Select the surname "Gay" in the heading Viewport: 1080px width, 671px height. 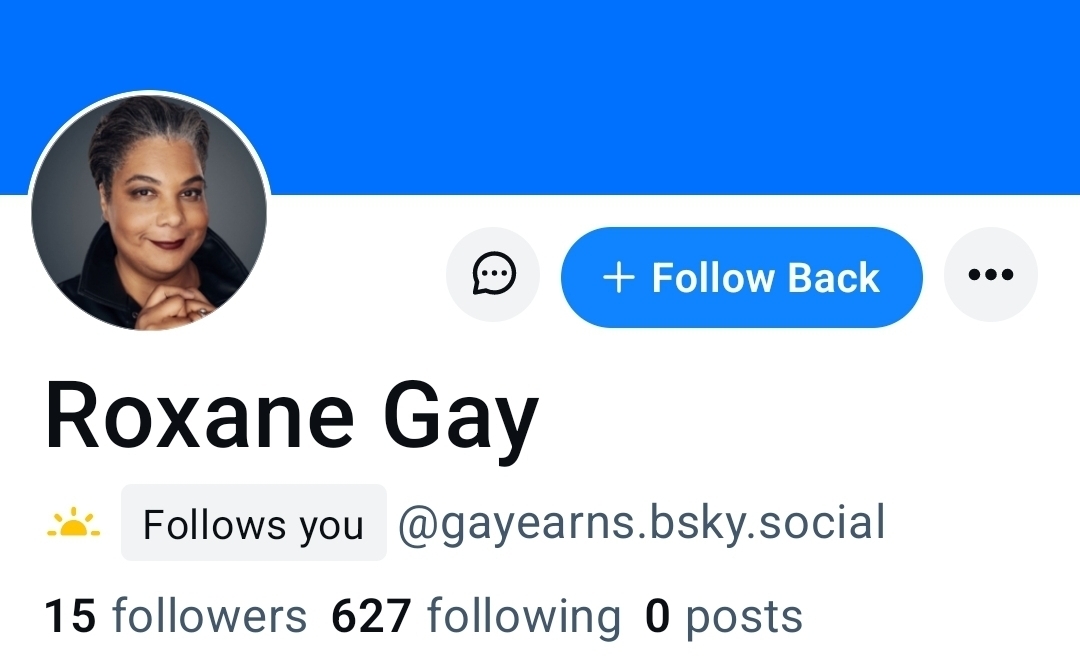click(461, 420)
